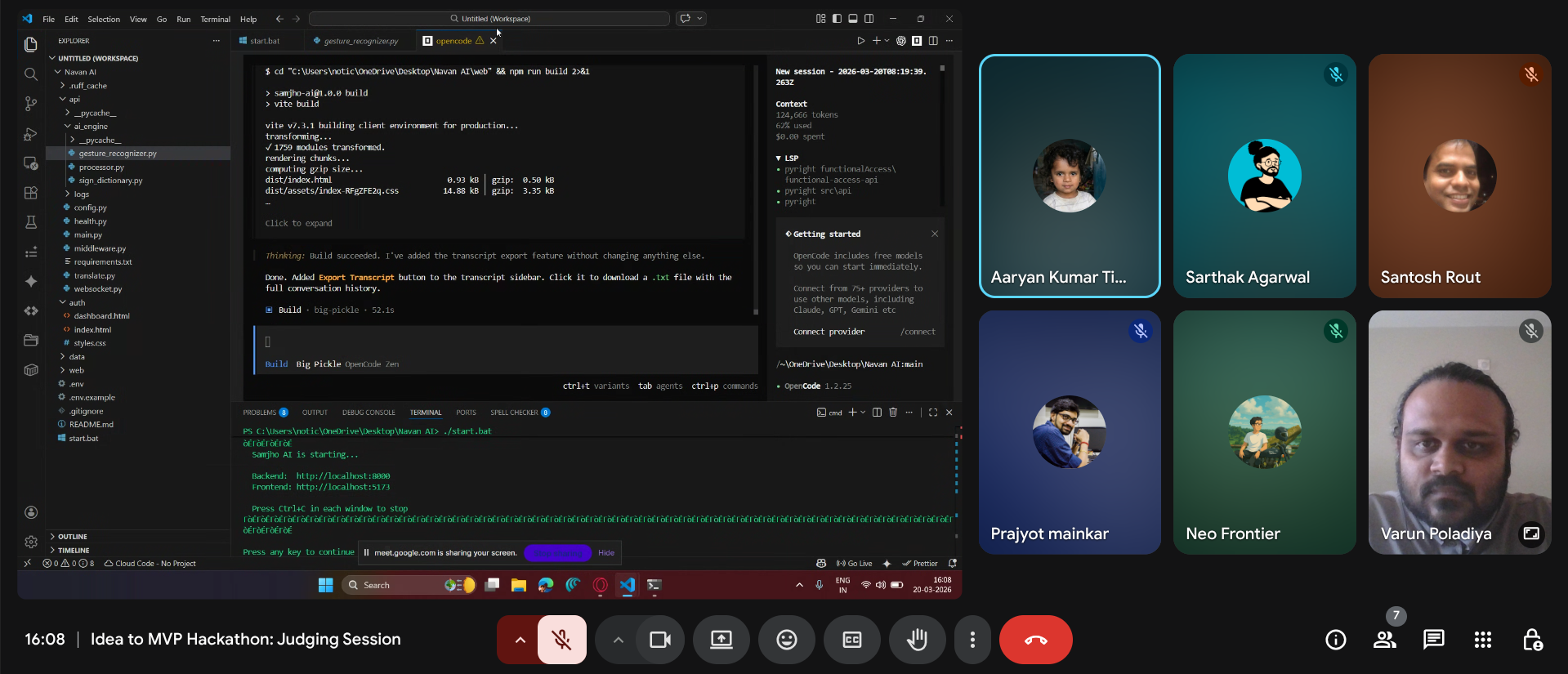Screen dimensions: 1568x674
Task: Turn on closed captions
Action: (x=851, y=640)
